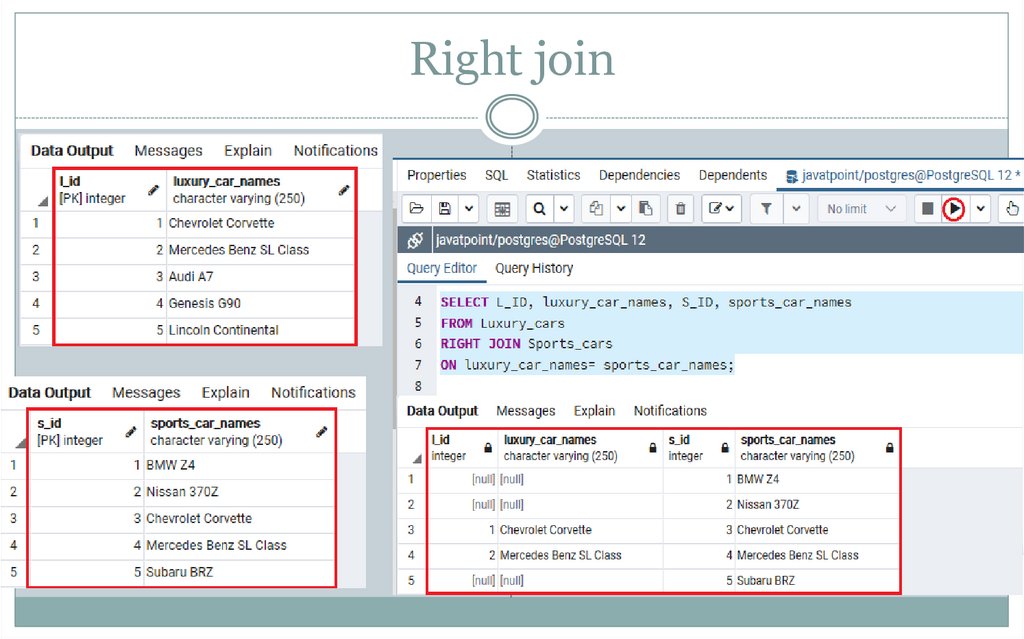Expand the Execute options dropdown arrow
The width and height of the screenshot is (1024, 639).
click(x=981, y=209)
